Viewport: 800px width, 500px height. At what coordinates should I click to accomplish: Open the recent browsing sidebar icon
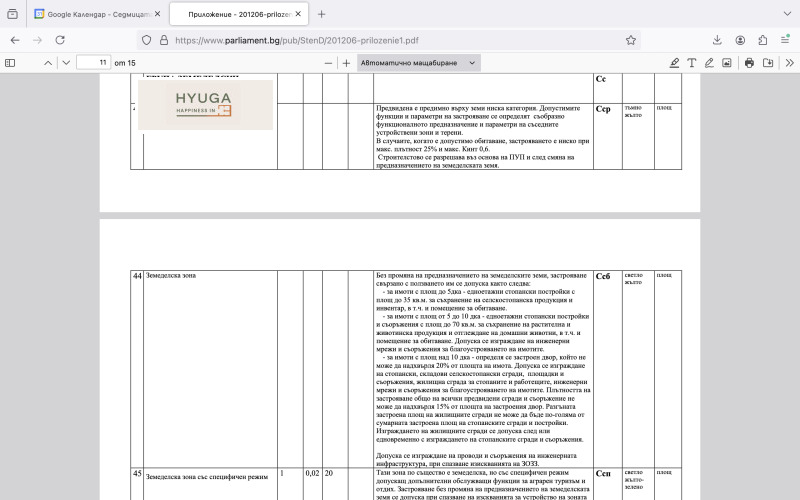pos(12,14)
